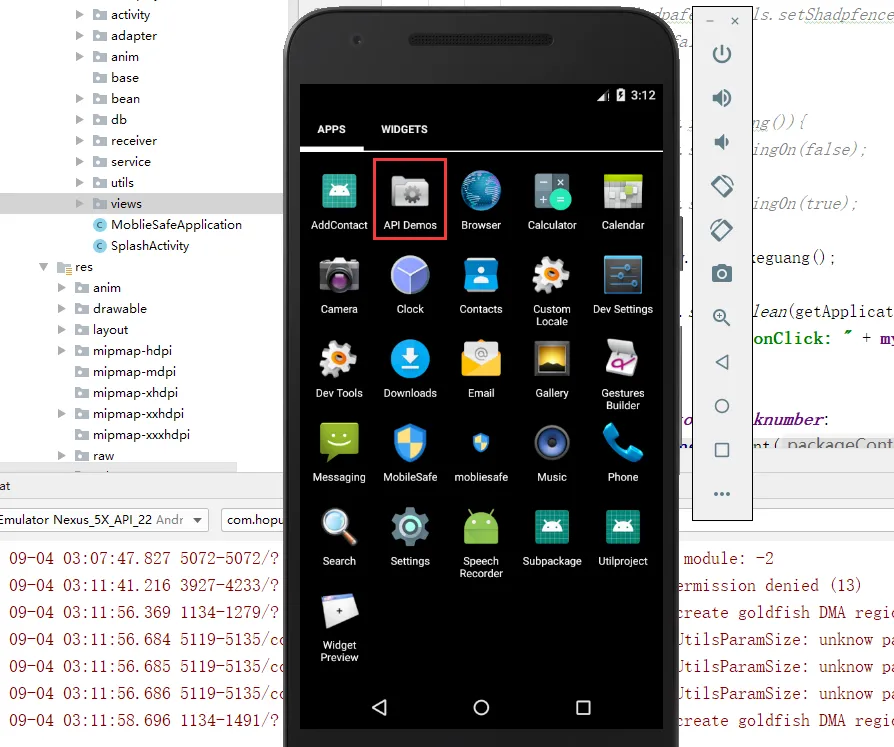
Task: Open the Calendar app
Action: click(x=623, y=200)
